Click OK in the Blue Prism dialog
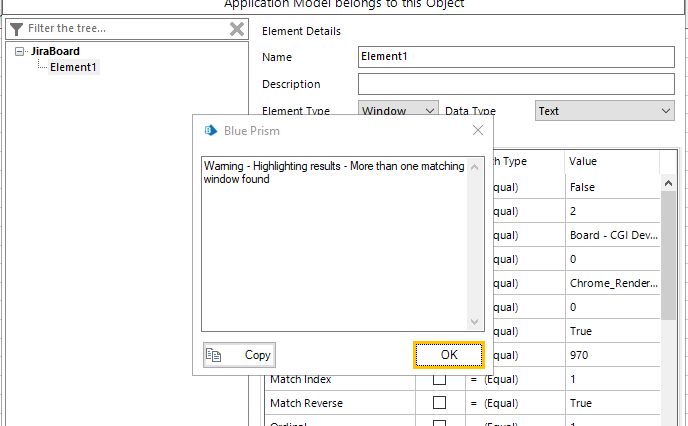Screen dimensions: 688x426 (448, 354)
